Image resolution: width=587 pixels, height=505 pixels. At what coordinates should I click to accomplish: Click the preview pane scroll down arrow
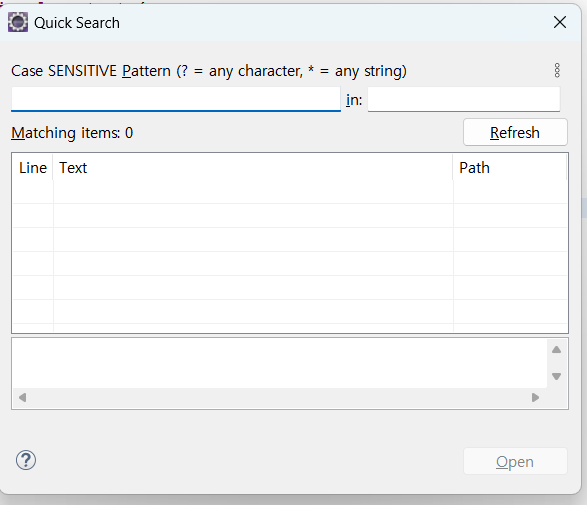(x=556, y=376)
